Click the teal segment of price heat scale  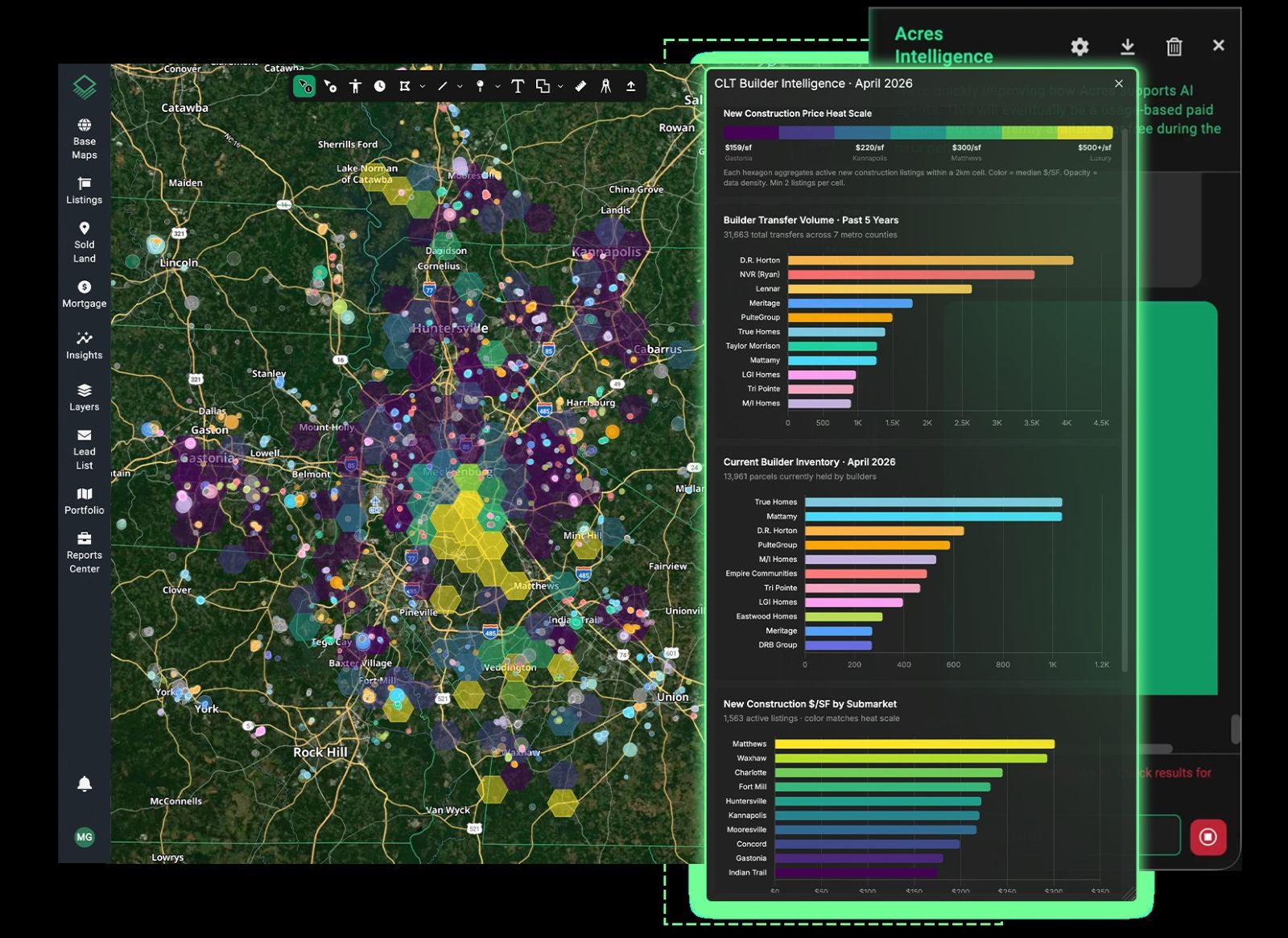(x=918, y=133)
